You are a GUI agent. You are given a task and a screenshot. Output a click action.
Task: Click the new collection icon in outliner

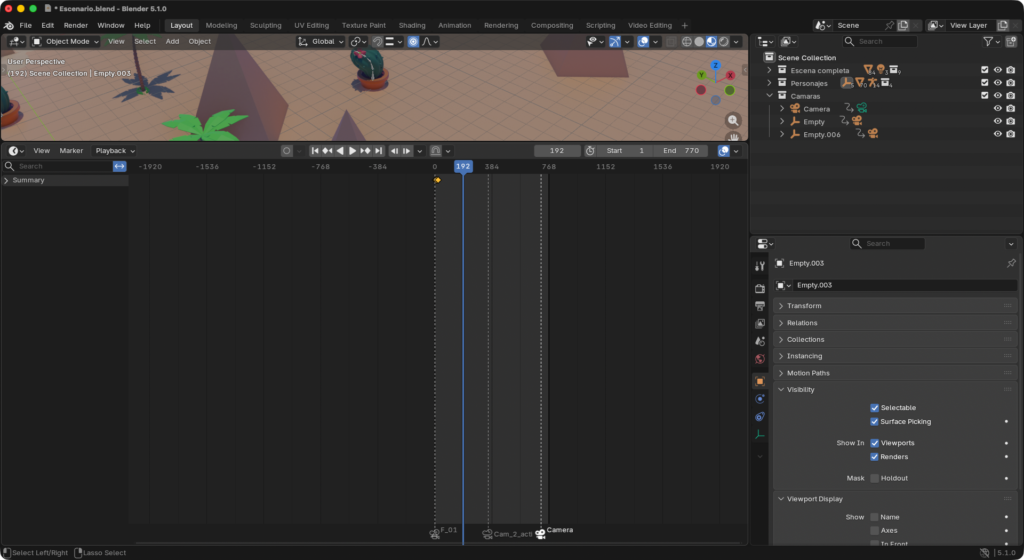pyautogui.click(x=1010, y=41)
